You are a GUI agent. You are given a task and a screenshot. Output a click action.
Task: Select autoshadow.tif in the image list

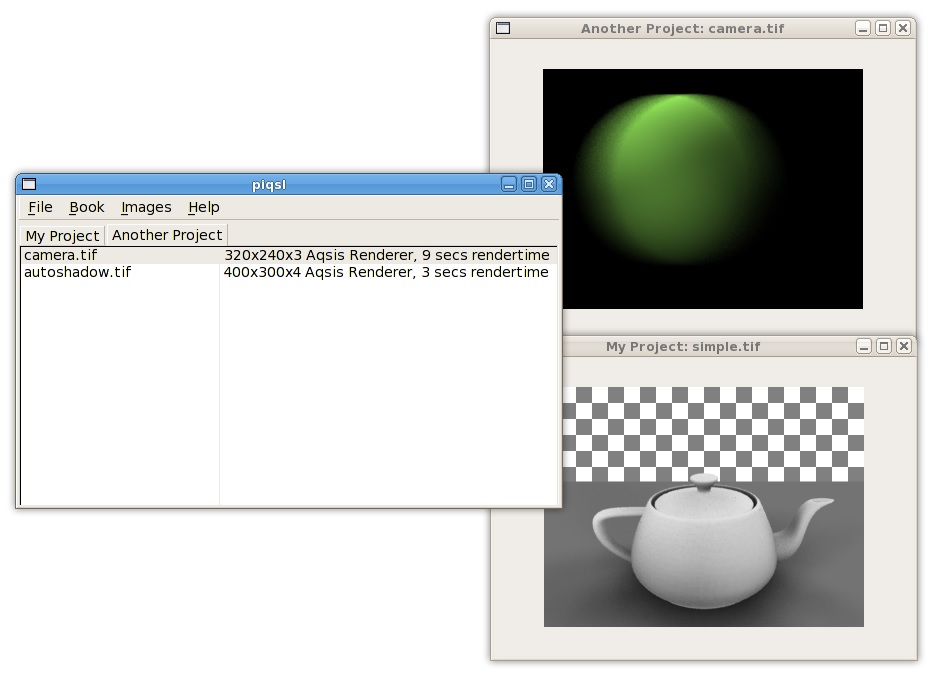(x=75, y=272)
